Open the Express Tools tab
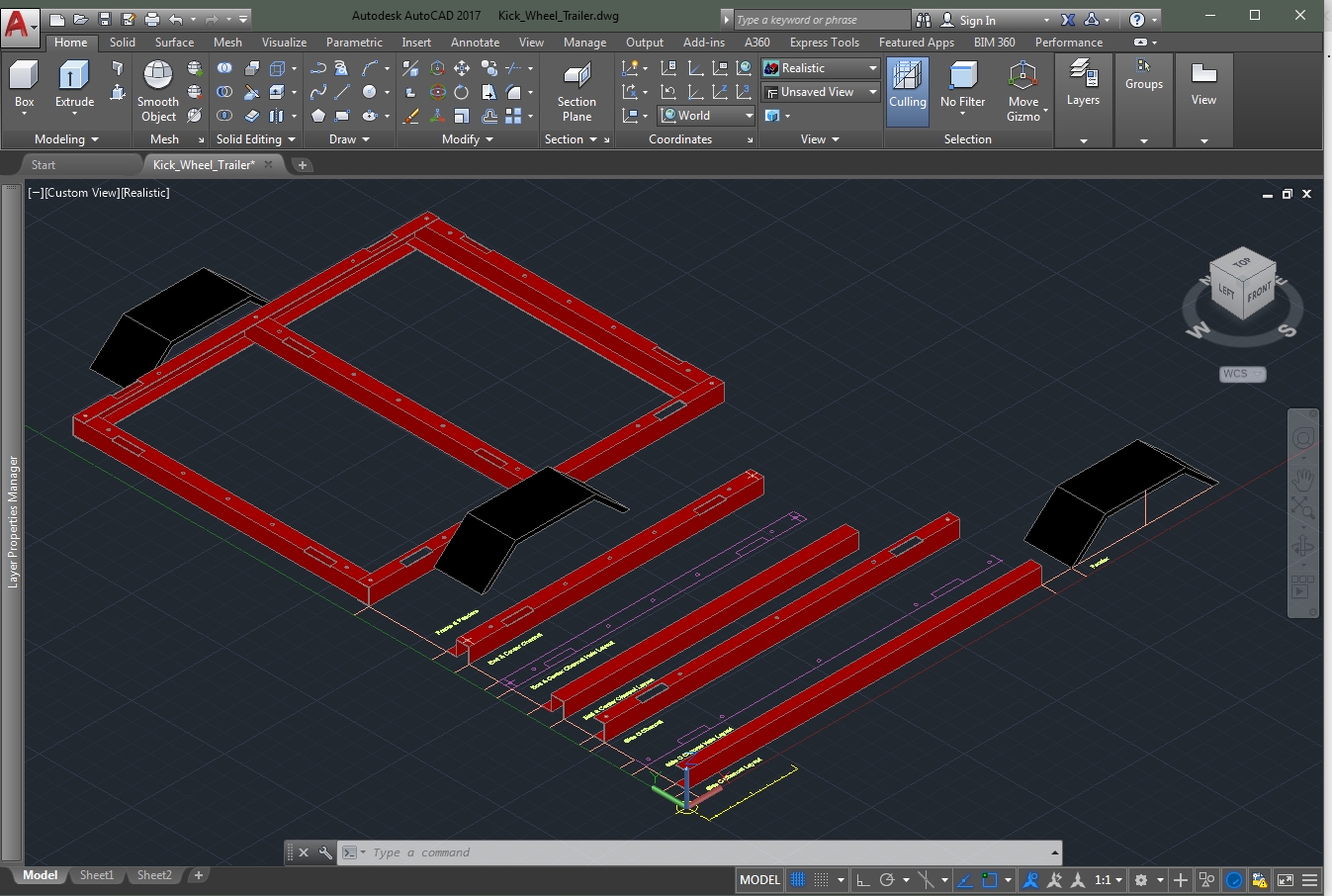1332x896 pixels. coord(824,43)
